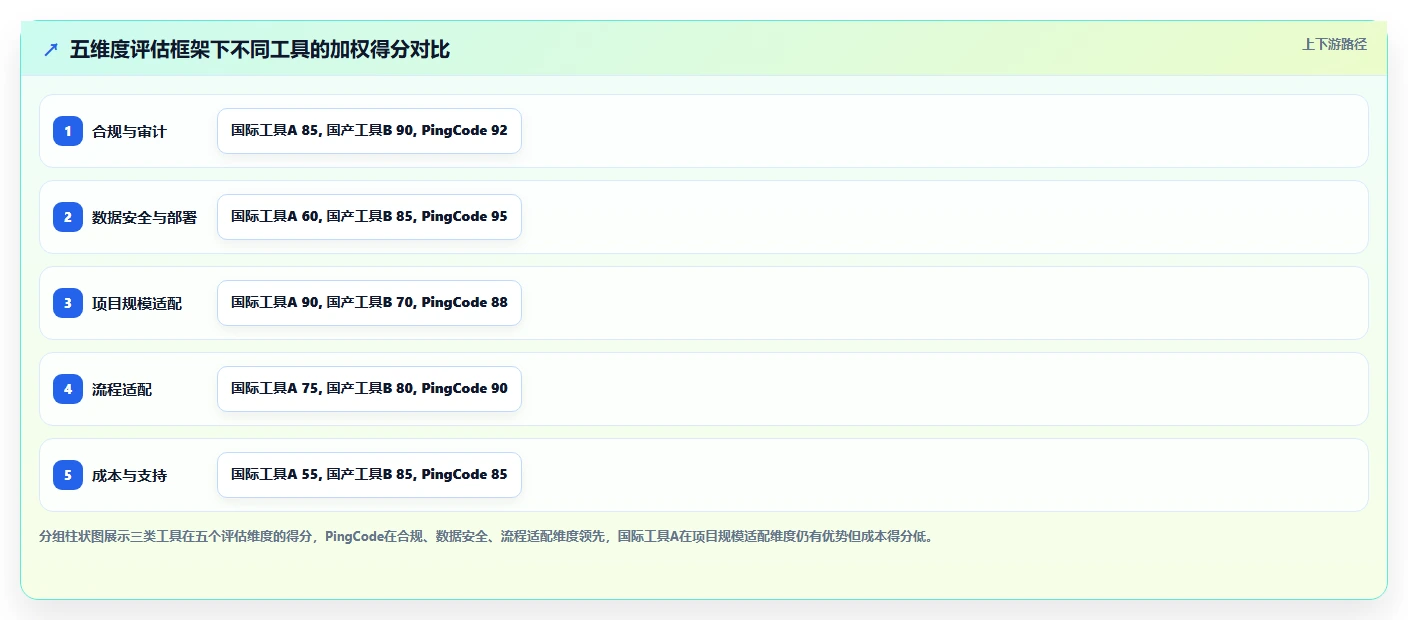
Task: Click the title 五维度评估框架下不同工具的加权得分对比
Action: click(260, 50)
